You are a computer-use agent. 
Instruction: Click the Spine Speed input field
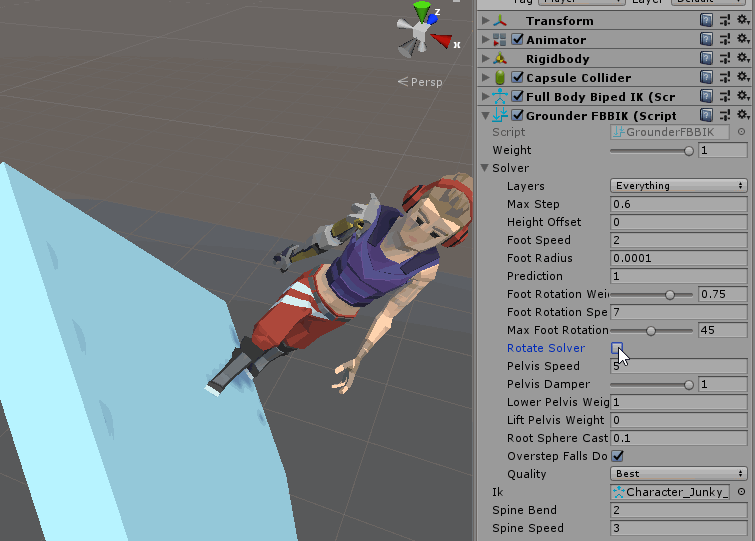click(x=678, y=528)
